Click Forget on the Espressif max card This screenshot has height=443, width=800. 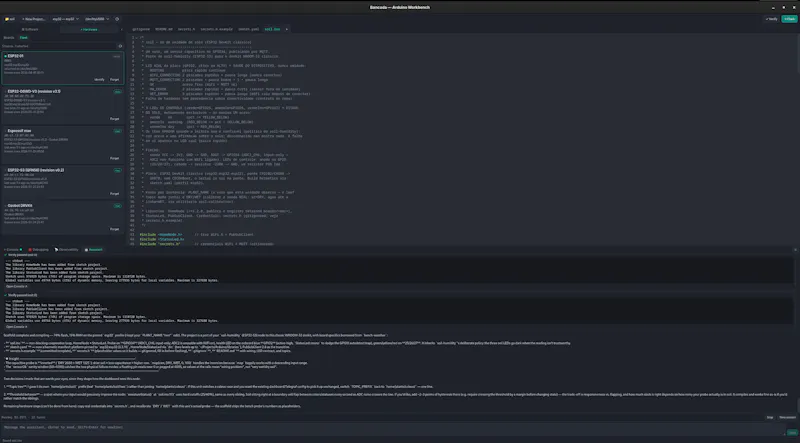(x=115, y=158)
